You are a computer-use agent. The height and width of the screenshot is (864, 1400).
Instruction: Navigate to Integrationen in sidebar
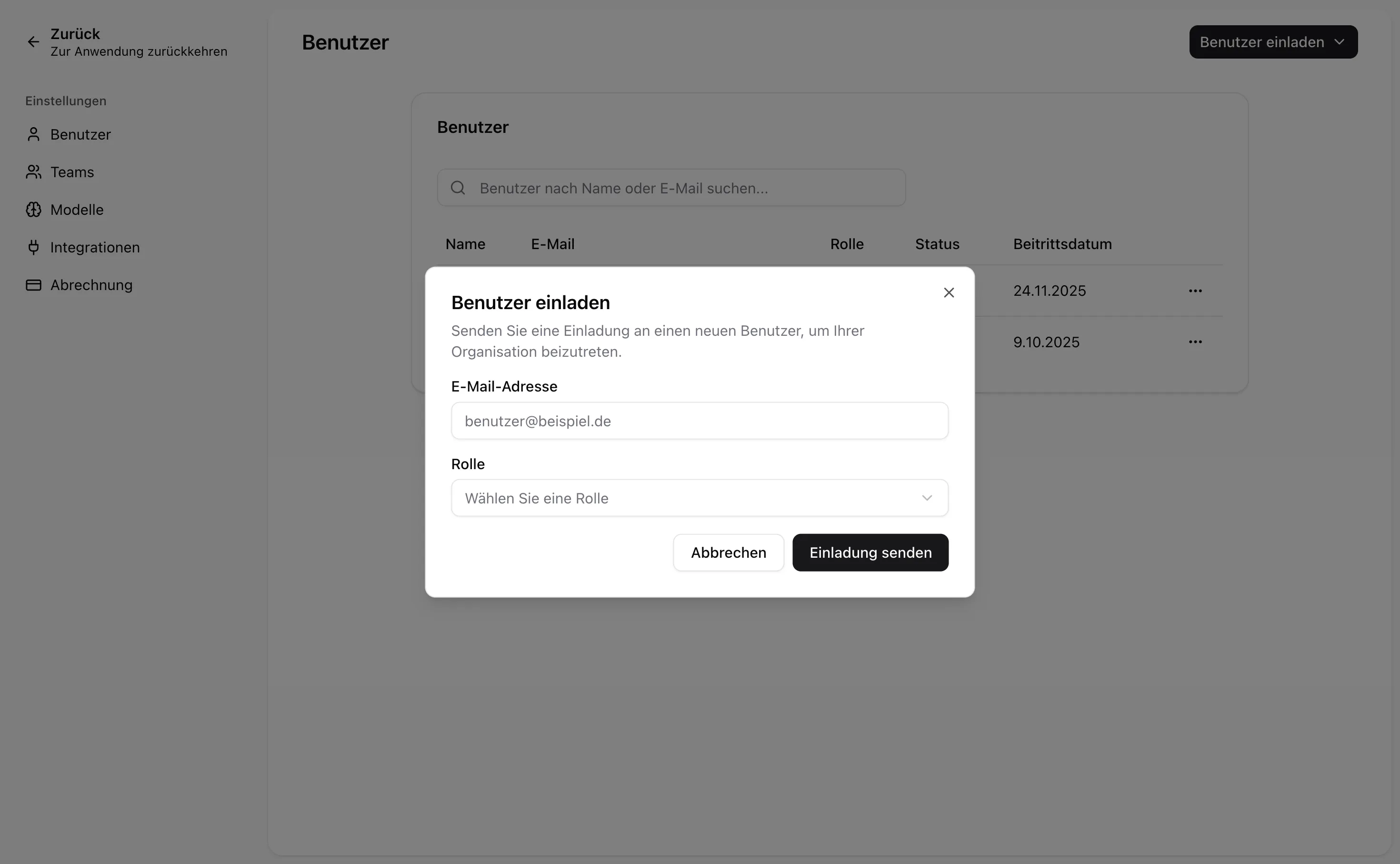click(x=95, y=247)
